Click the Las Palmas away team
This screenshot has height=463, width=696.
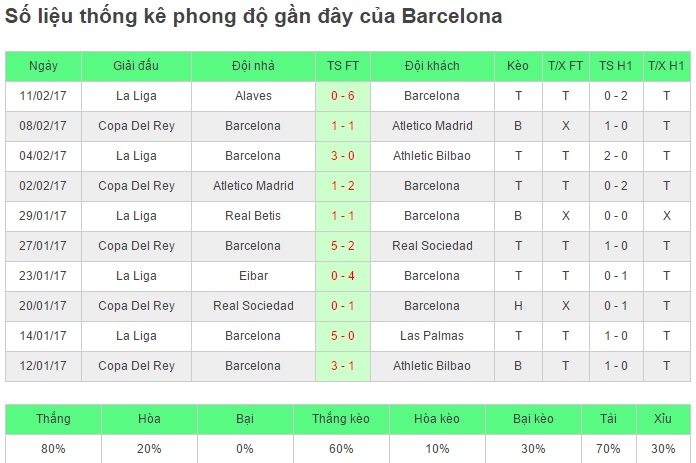(432, 336)
